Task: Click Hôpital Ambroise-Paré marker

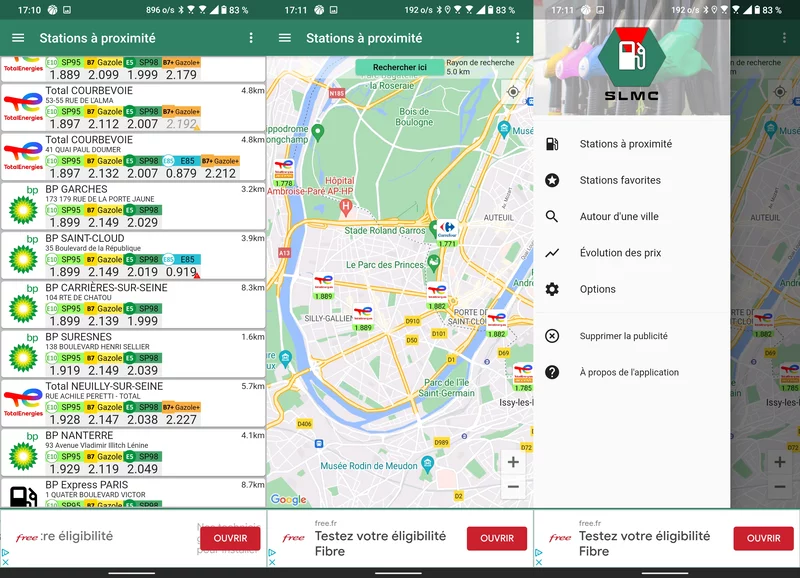Action: 345,207
